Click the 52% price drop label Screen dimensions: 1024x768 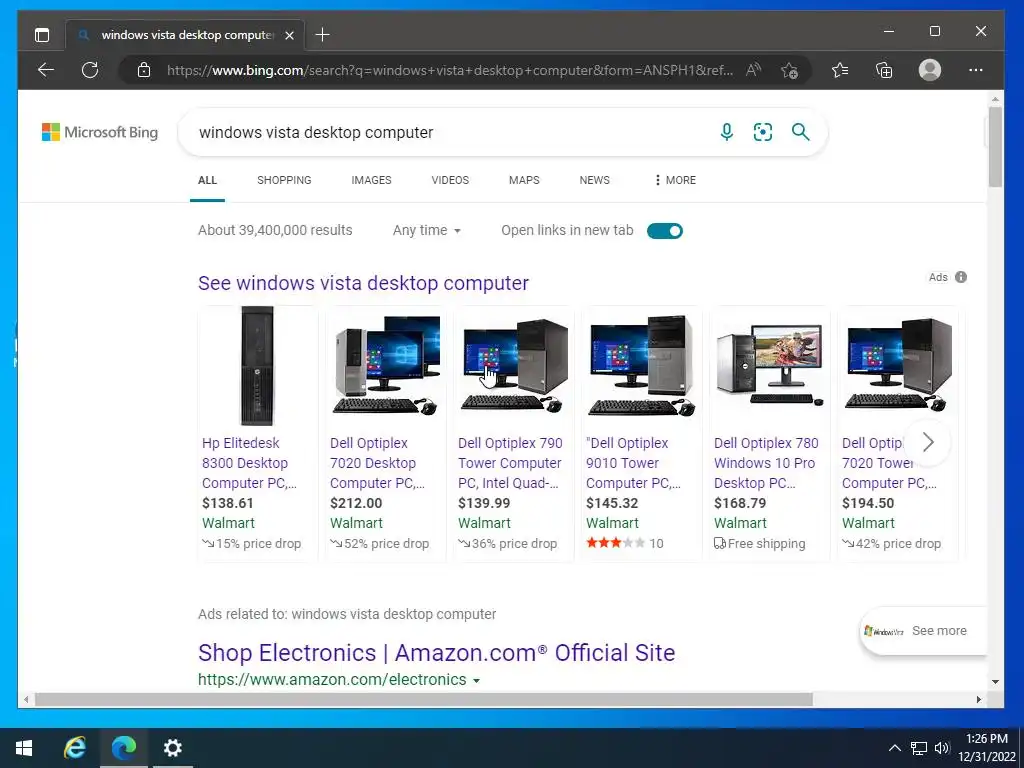coord(379,543)
